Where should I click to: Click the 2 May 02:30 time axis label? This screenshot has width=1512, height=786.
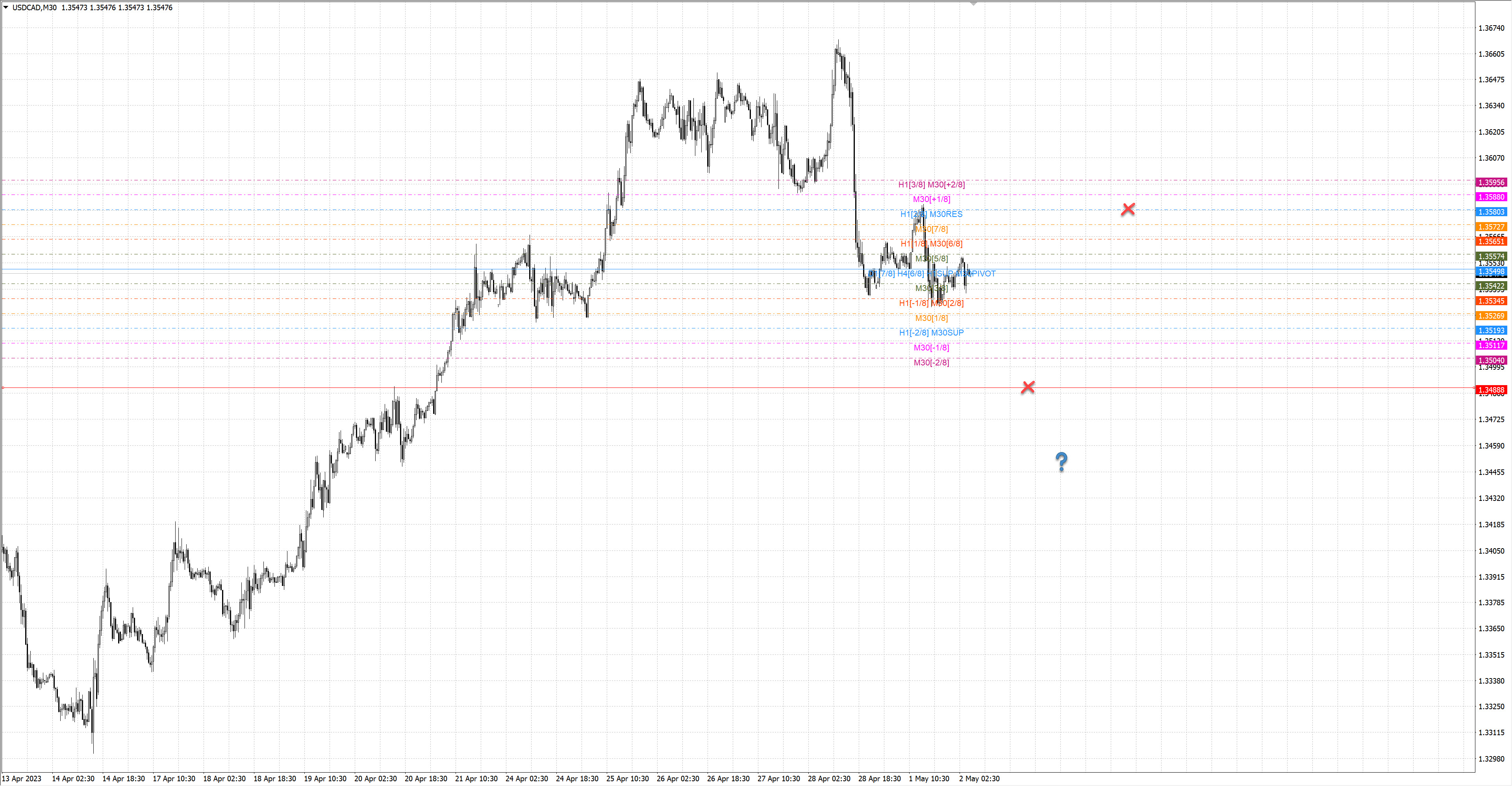click(x=979, y=779)
